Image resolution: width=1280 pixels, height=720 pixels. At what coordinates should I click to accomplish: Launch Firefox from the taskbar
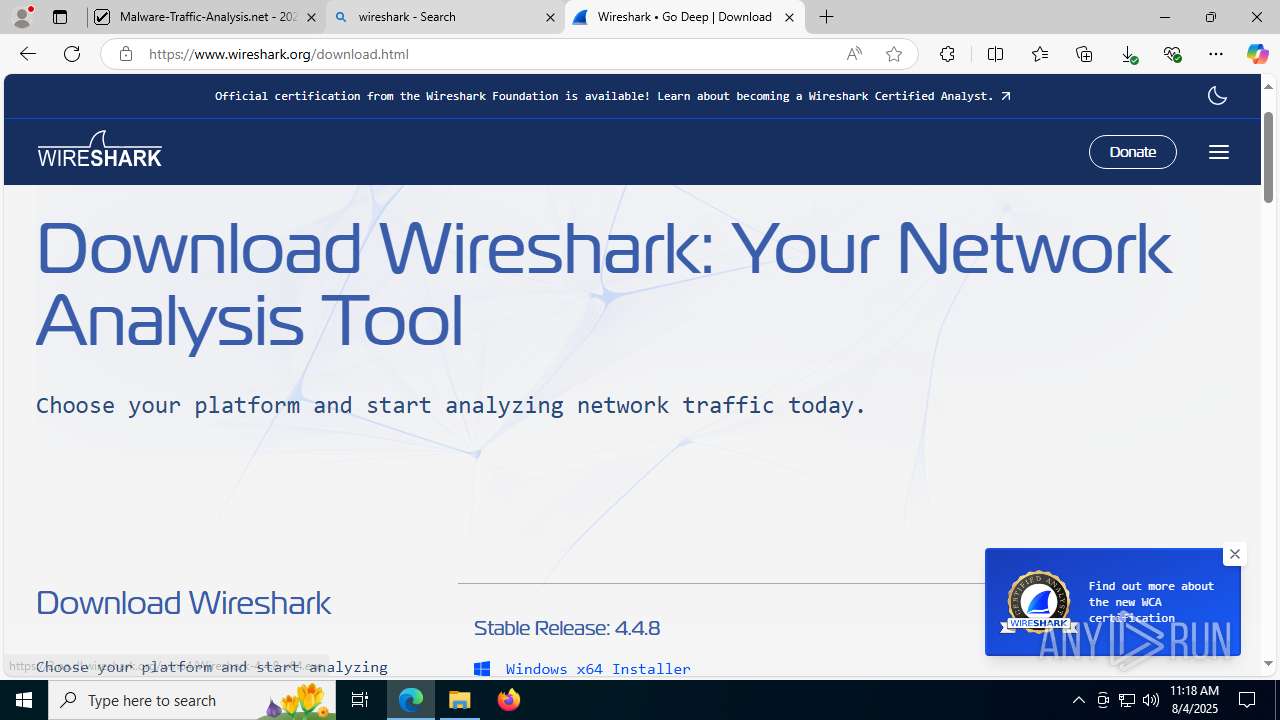pyautogui.click(x=509, y=700)
